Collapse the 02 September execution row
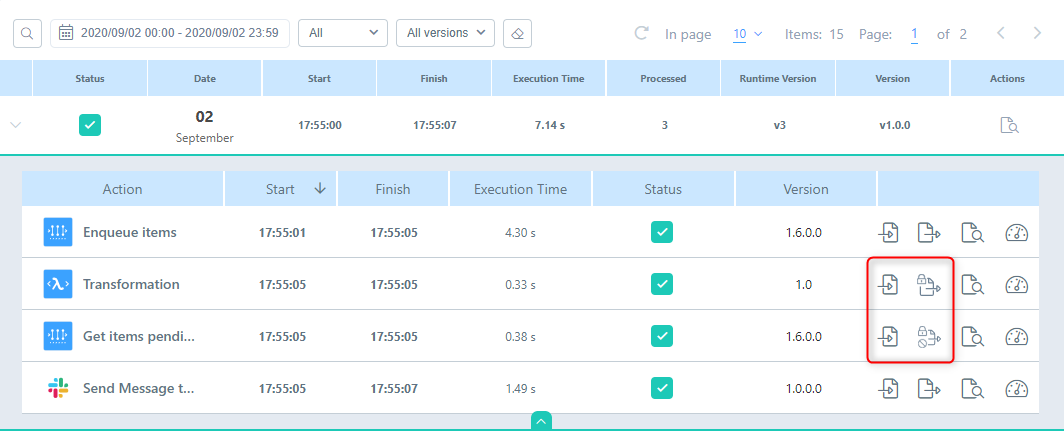The width and height of the screenshot is (1064, 431). click(x=16, y=126)
